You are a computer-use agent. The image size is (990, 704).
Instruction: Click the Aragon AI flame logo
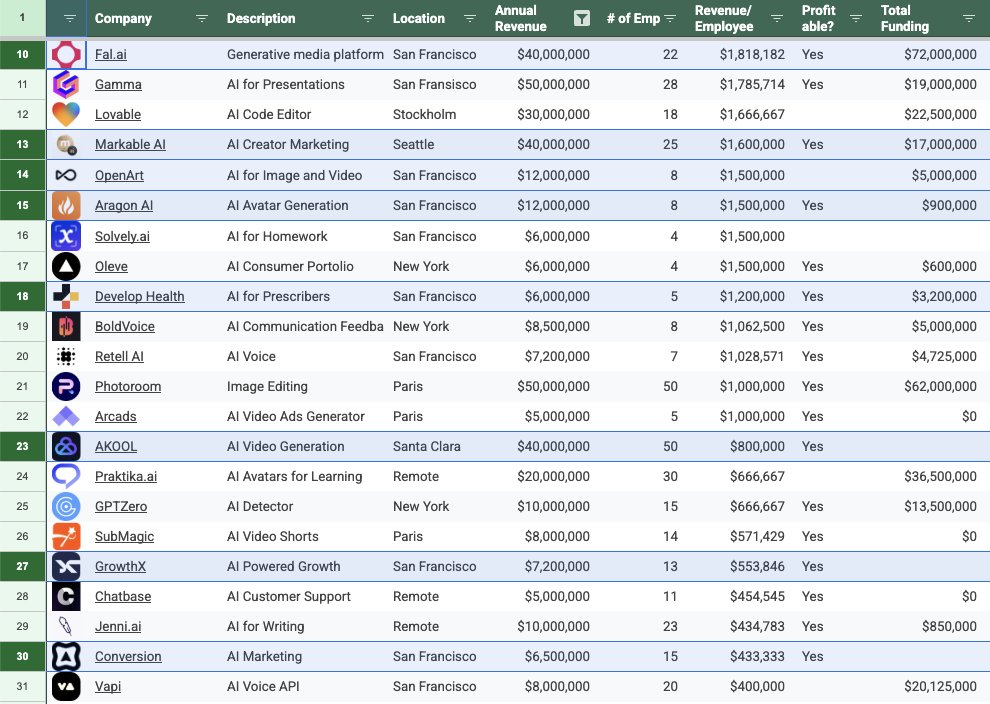point(66,205)
